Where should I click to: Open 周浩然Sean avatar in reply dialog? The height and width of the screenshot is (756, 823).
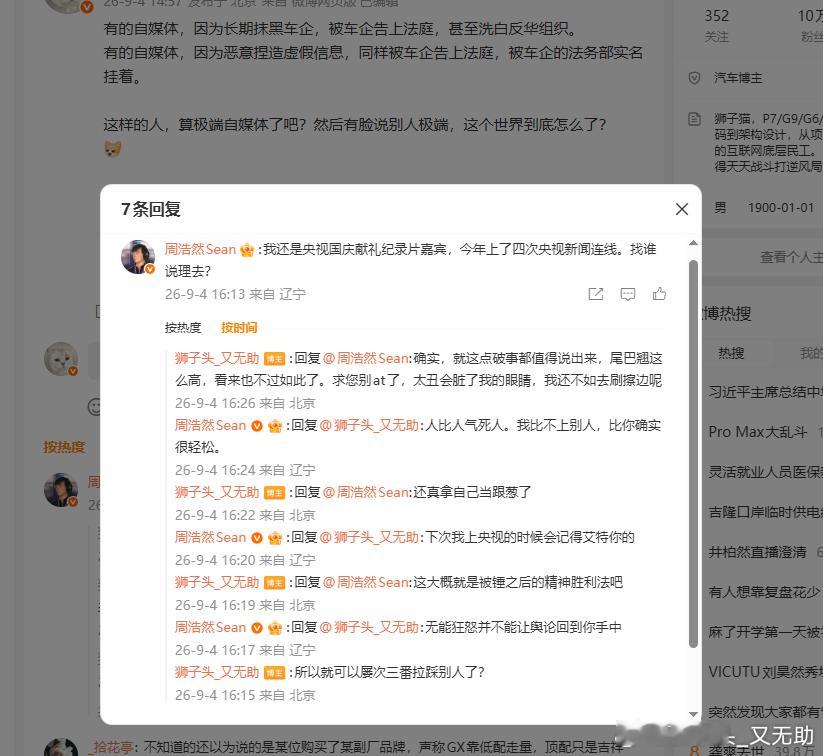tap(138, 257)
